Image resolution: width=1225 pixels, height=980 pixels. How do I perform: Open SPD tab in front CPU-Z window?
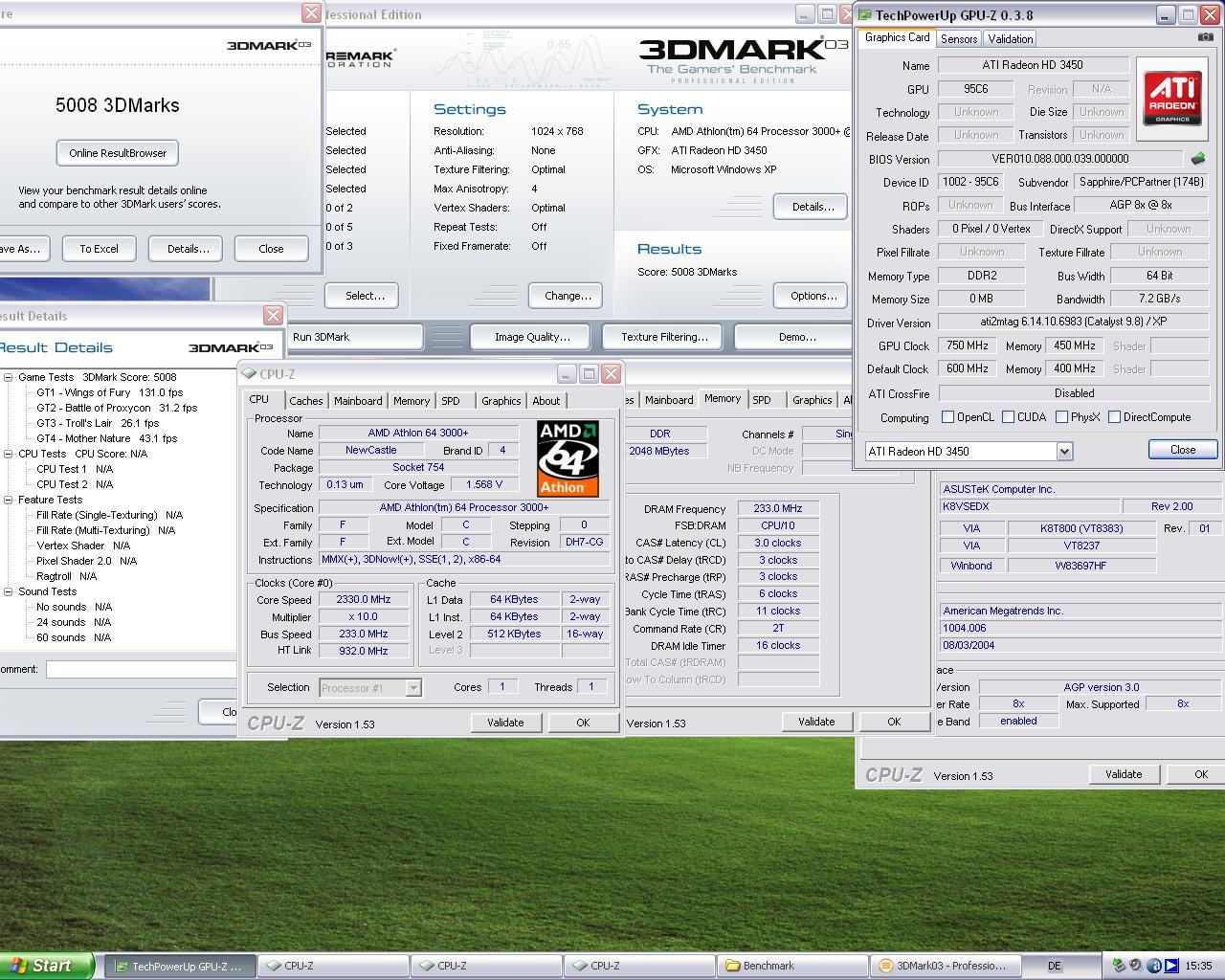(x=451, y=401)
